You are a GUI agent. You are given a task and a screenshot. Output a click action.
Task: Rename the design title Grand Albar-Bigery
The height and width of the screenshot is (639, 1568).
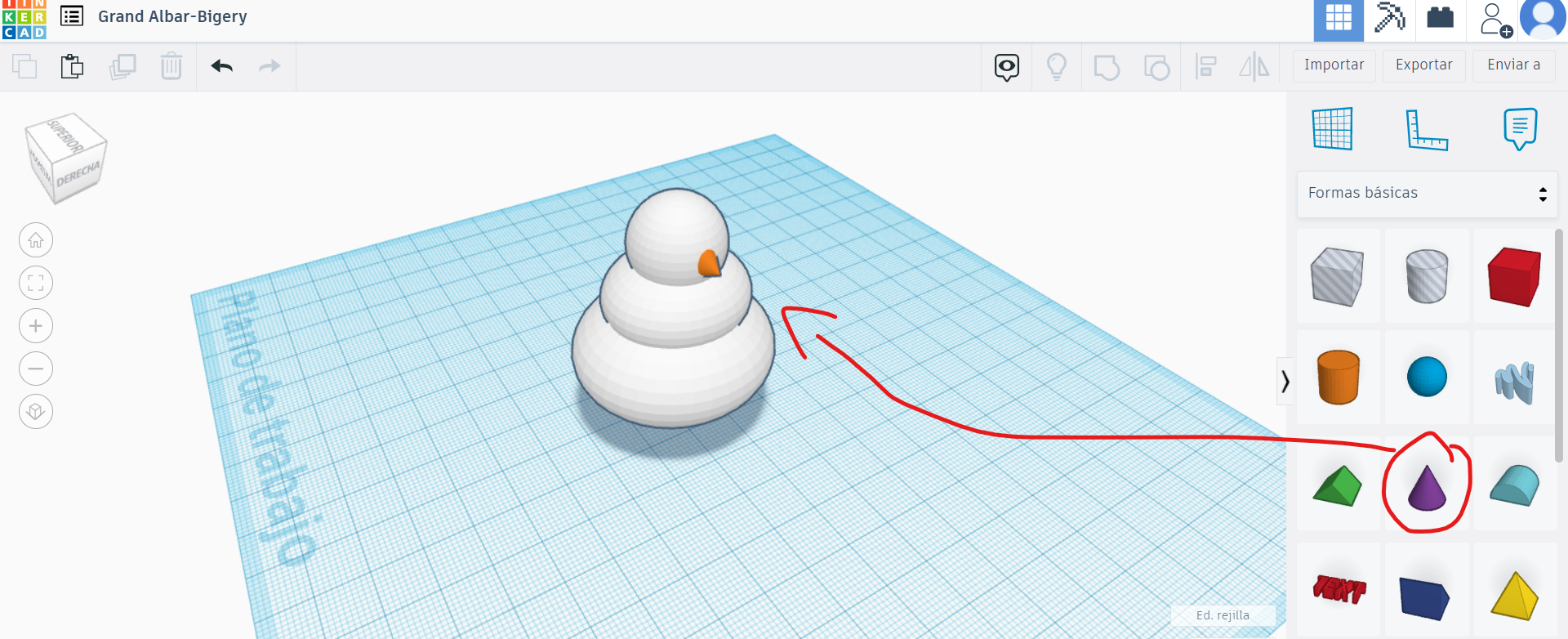172,16
